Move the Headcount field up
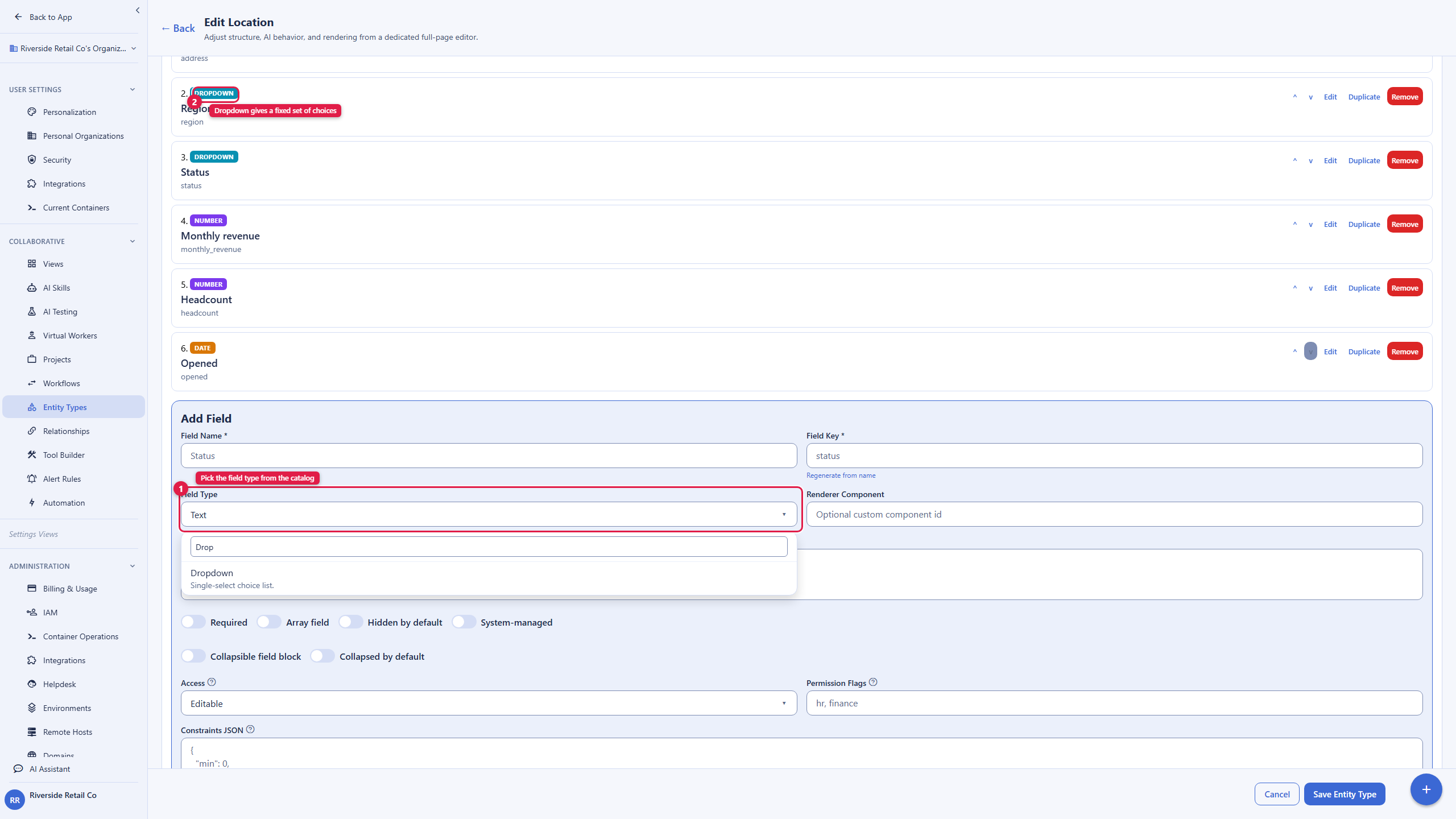Viewport: 1456px width, 819px height. [x=1295, y=288]
